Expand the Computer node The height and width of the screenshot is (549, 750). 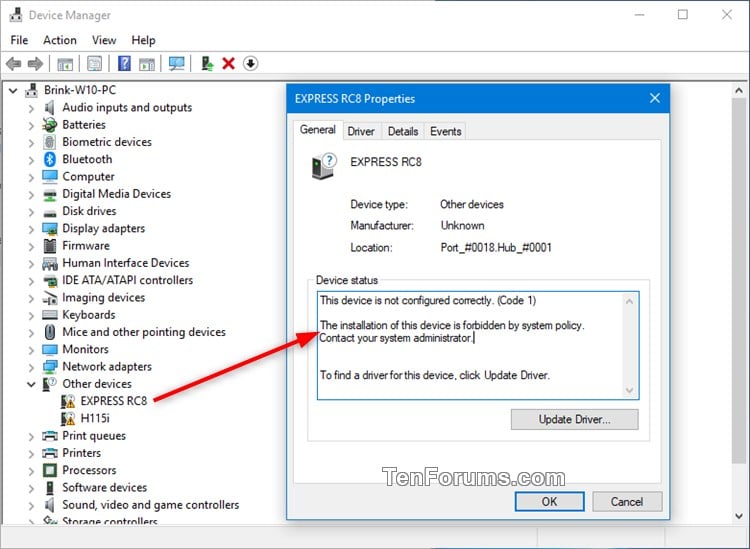click(x=31, y=177)
